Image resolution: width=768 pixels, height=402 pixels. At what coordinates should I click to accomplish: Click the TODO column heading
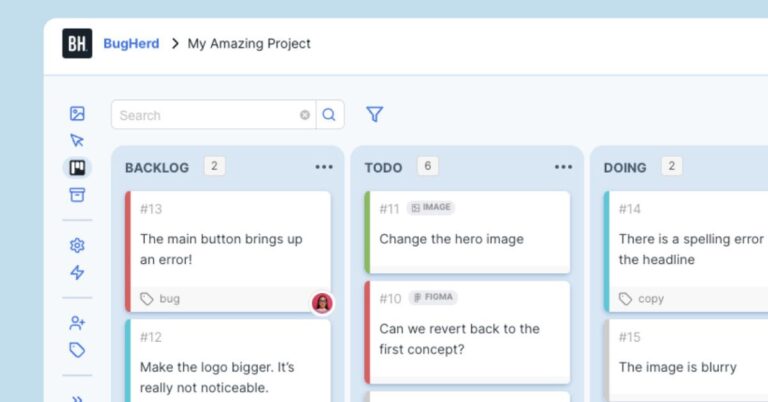383,168
